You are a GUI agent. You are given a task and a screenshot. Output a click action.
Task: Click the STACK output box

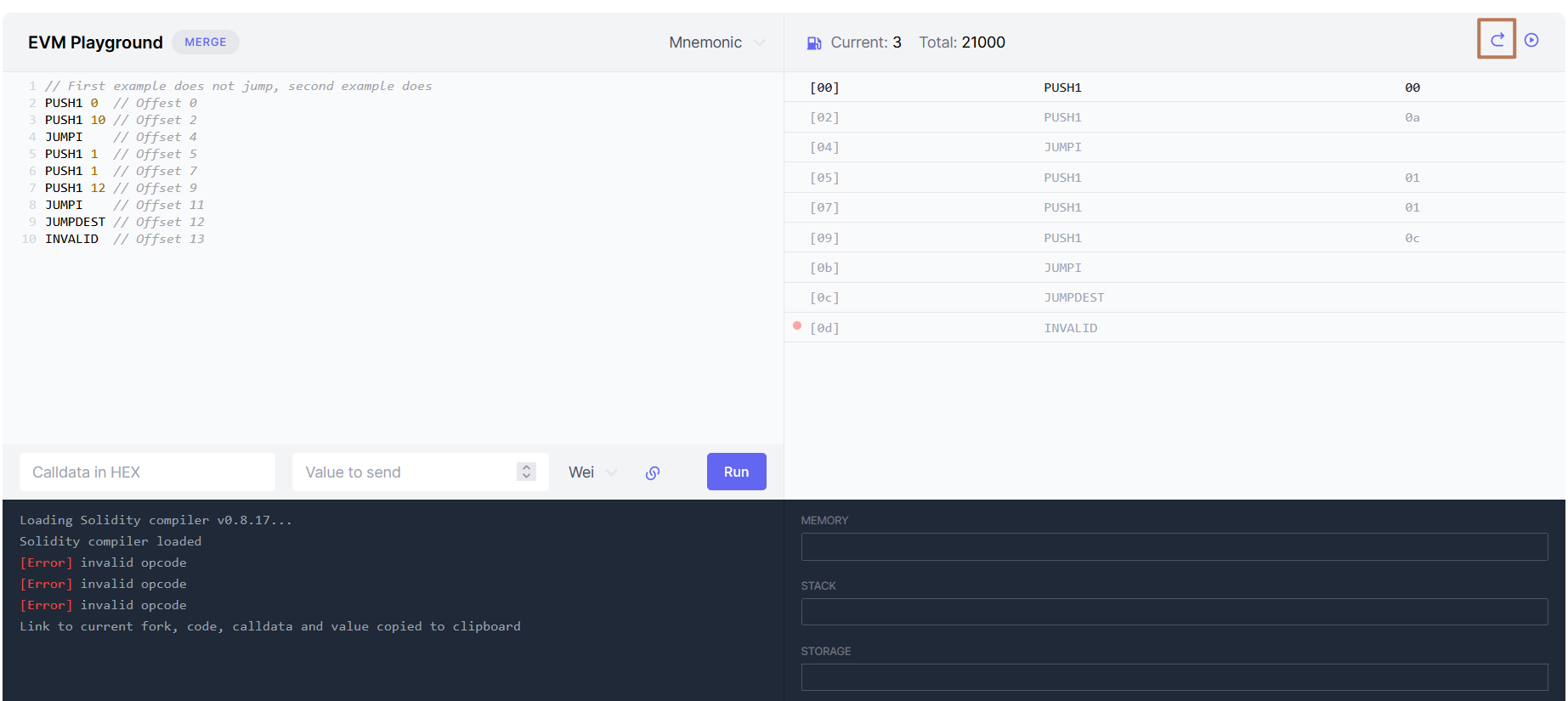(1174, 612)
